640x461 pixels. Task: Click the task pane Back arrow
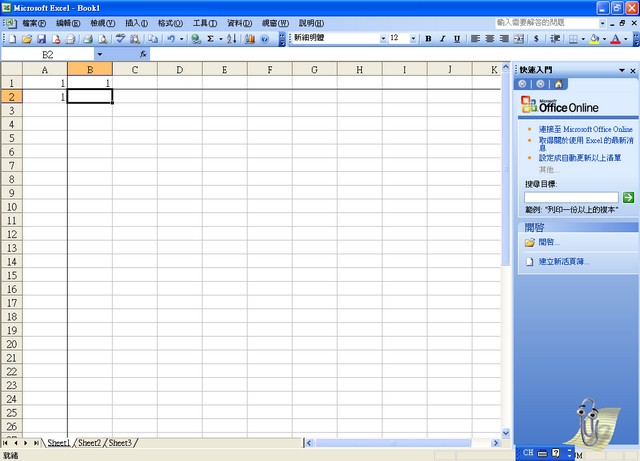(x=522, y=84)
